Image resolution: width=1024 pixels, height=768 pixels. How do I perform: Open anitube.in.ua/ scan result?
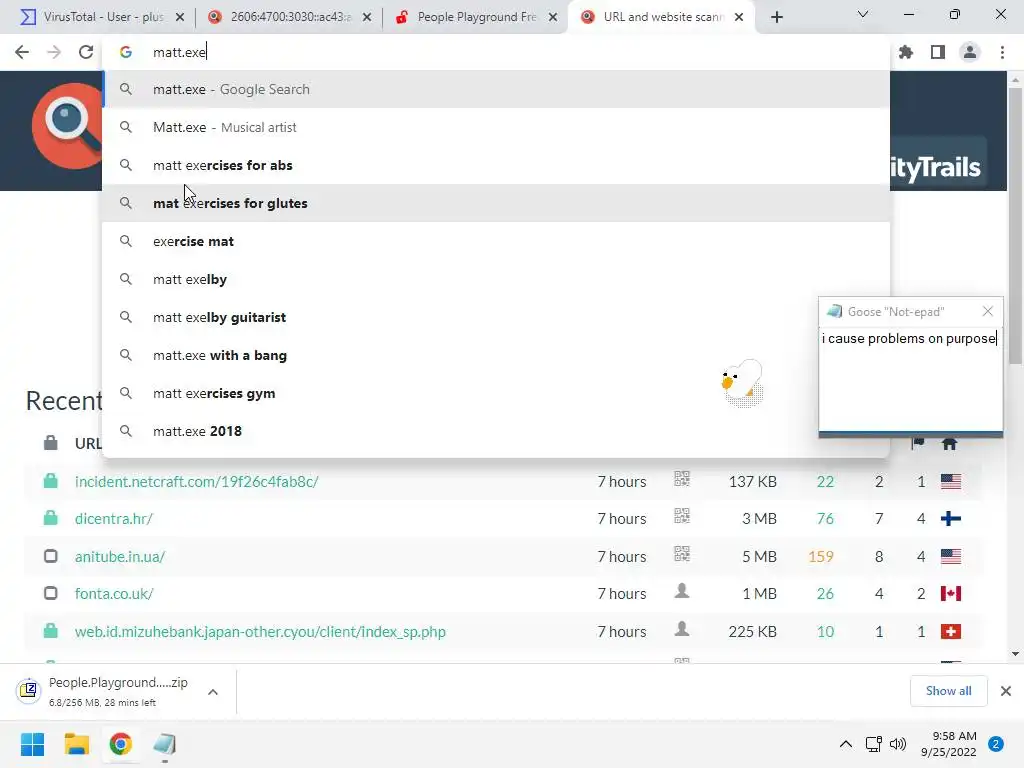pos(120,556)
